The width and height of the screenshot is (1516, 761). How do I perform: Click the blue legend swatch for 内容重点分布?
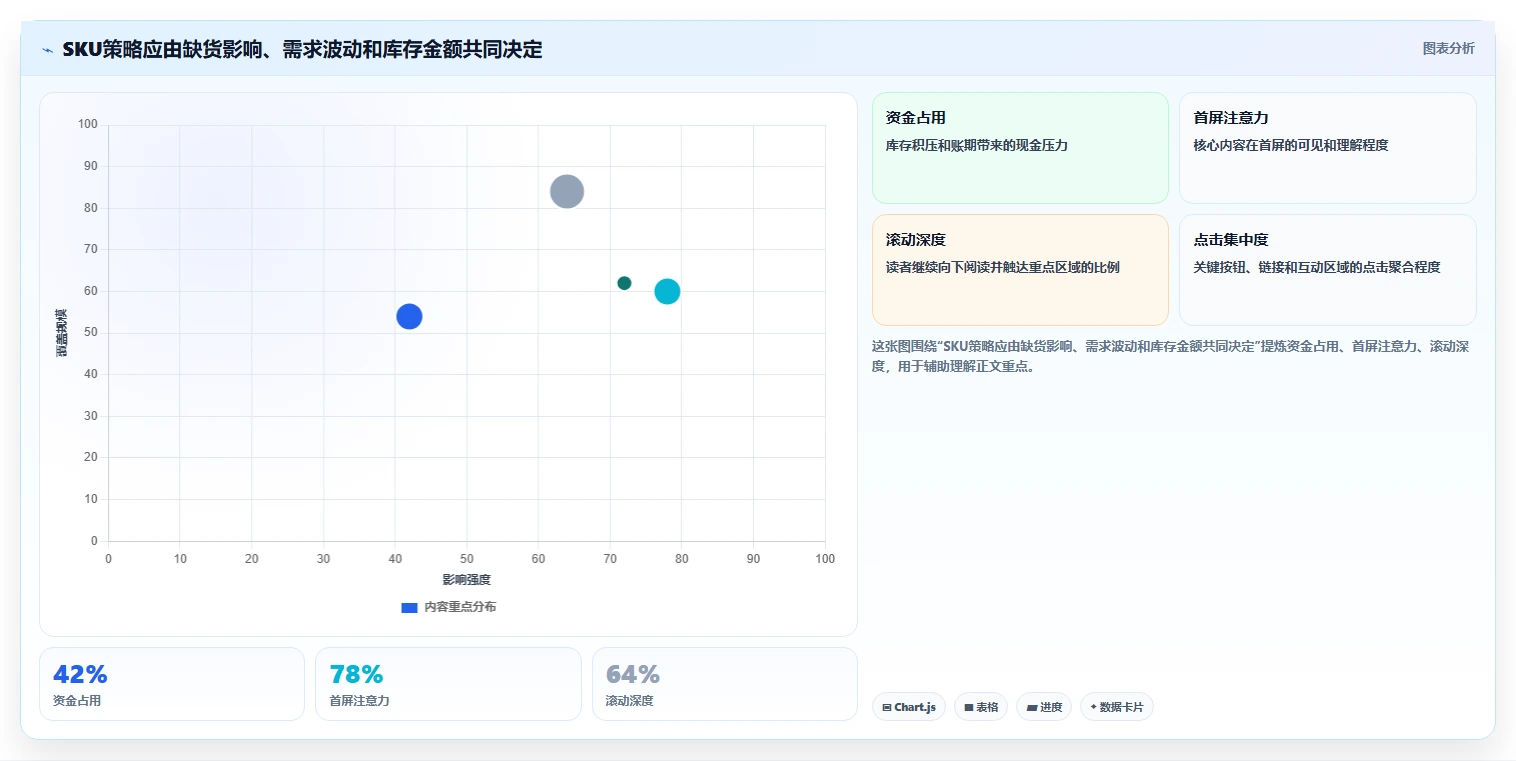pos(409,607)
